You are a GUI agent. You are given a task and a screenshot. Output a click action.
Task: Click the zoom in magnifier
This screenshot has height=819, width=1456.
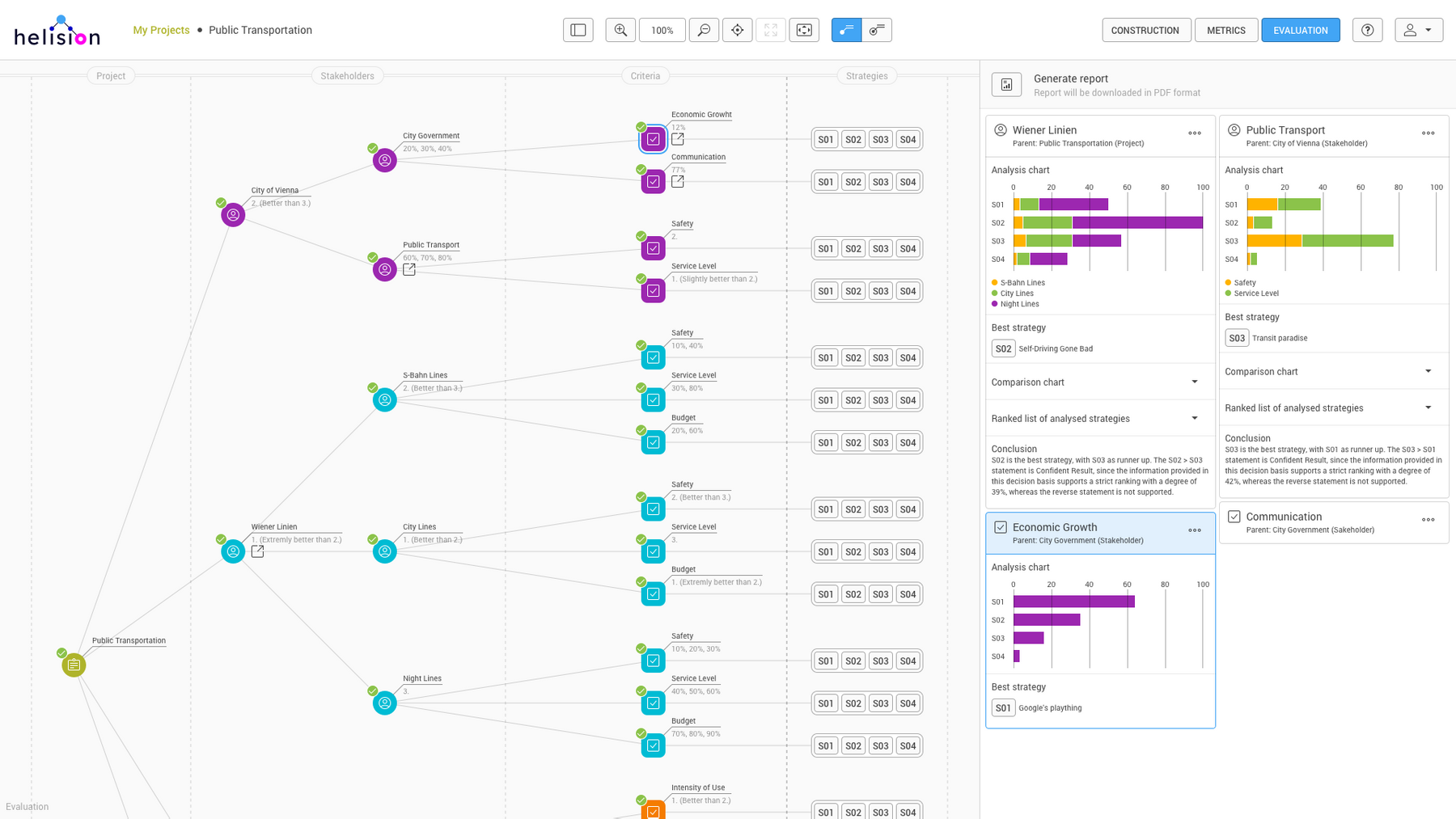click(x=620, y=30)
